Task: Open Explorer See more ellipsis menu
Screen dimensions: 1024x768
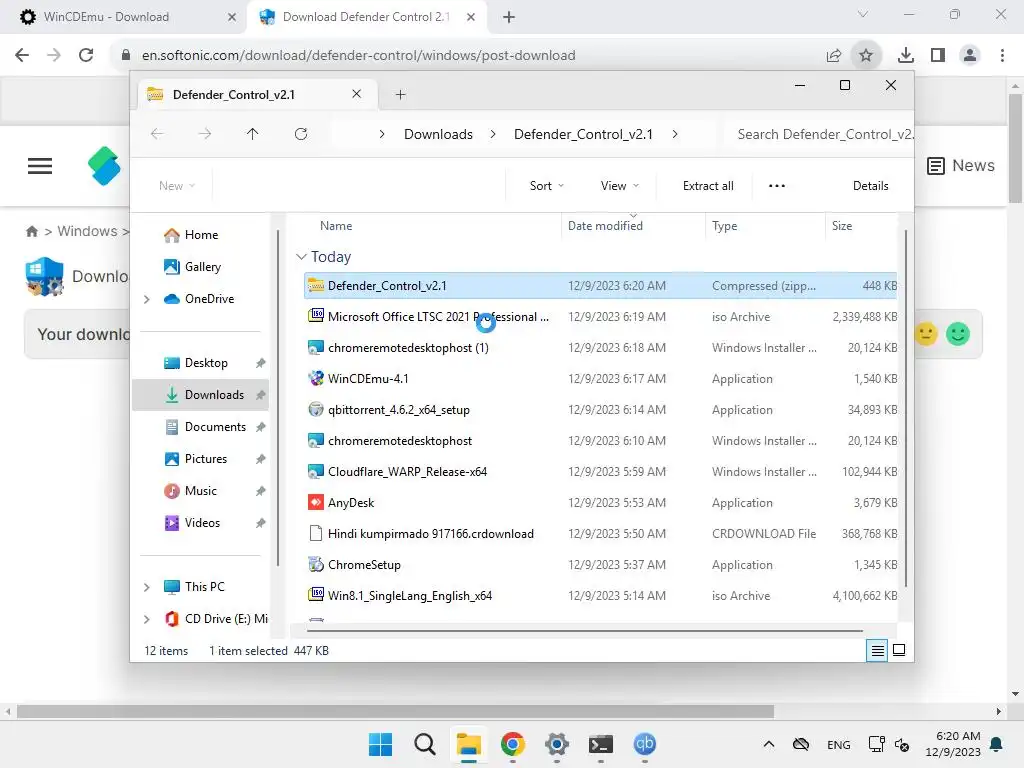Action: click(776, 186)
